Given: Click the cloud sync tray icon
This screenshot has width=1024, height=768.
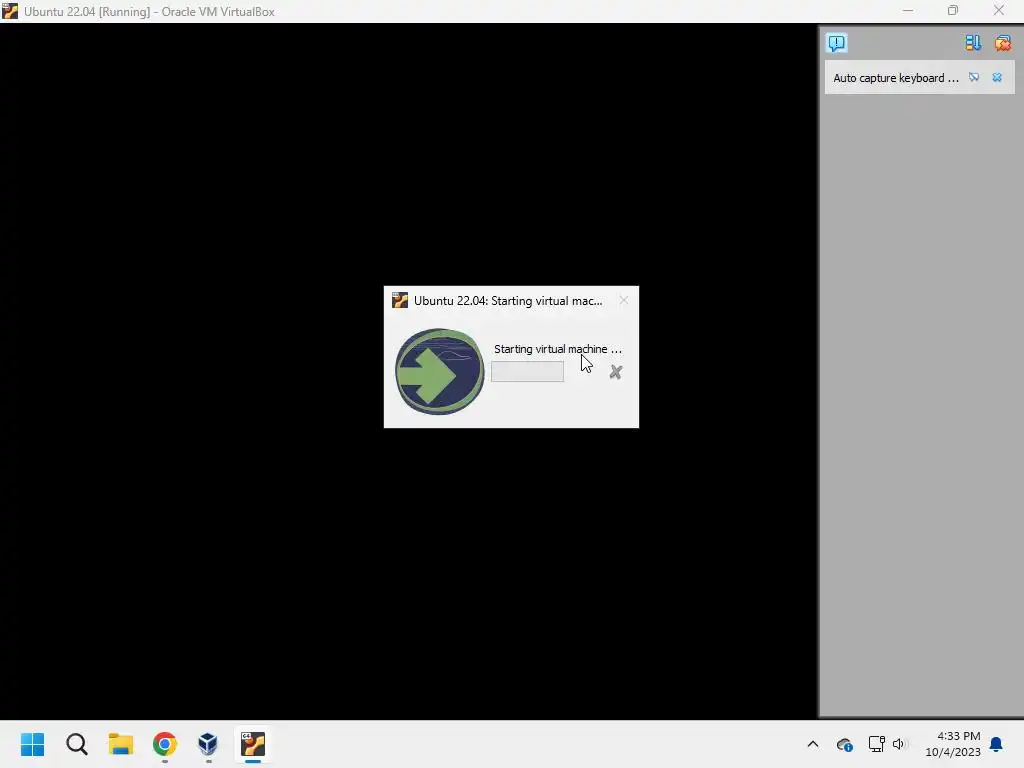Looking at the screenshot, I should pos(844,744).
